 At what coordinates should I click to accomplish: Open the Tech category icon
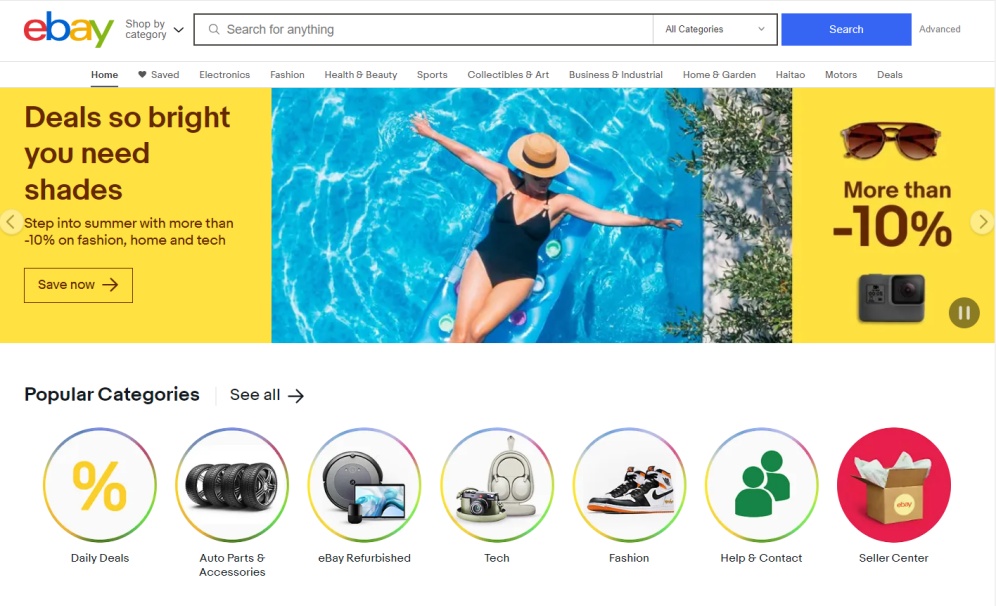pyautogui.click(x=497, y=485)
